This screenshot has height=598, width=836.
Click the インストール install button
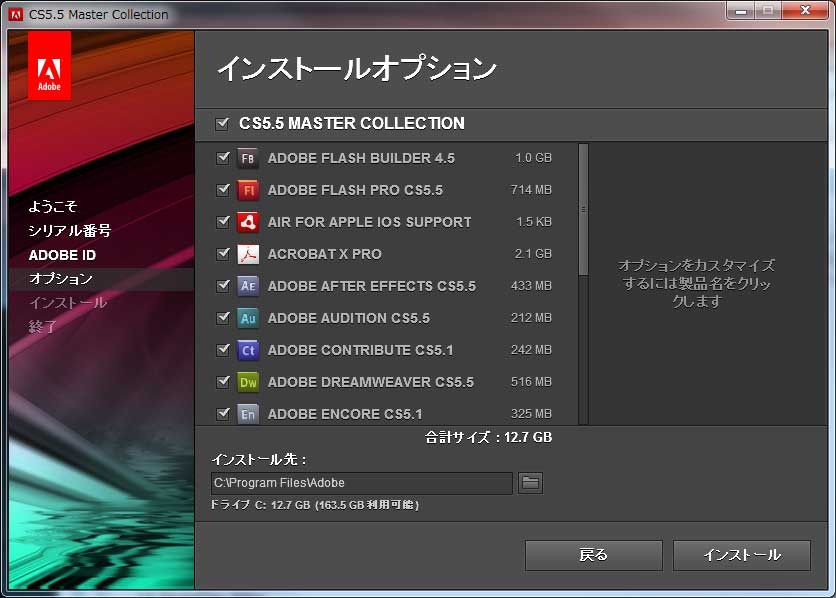(x=742, y=555)
